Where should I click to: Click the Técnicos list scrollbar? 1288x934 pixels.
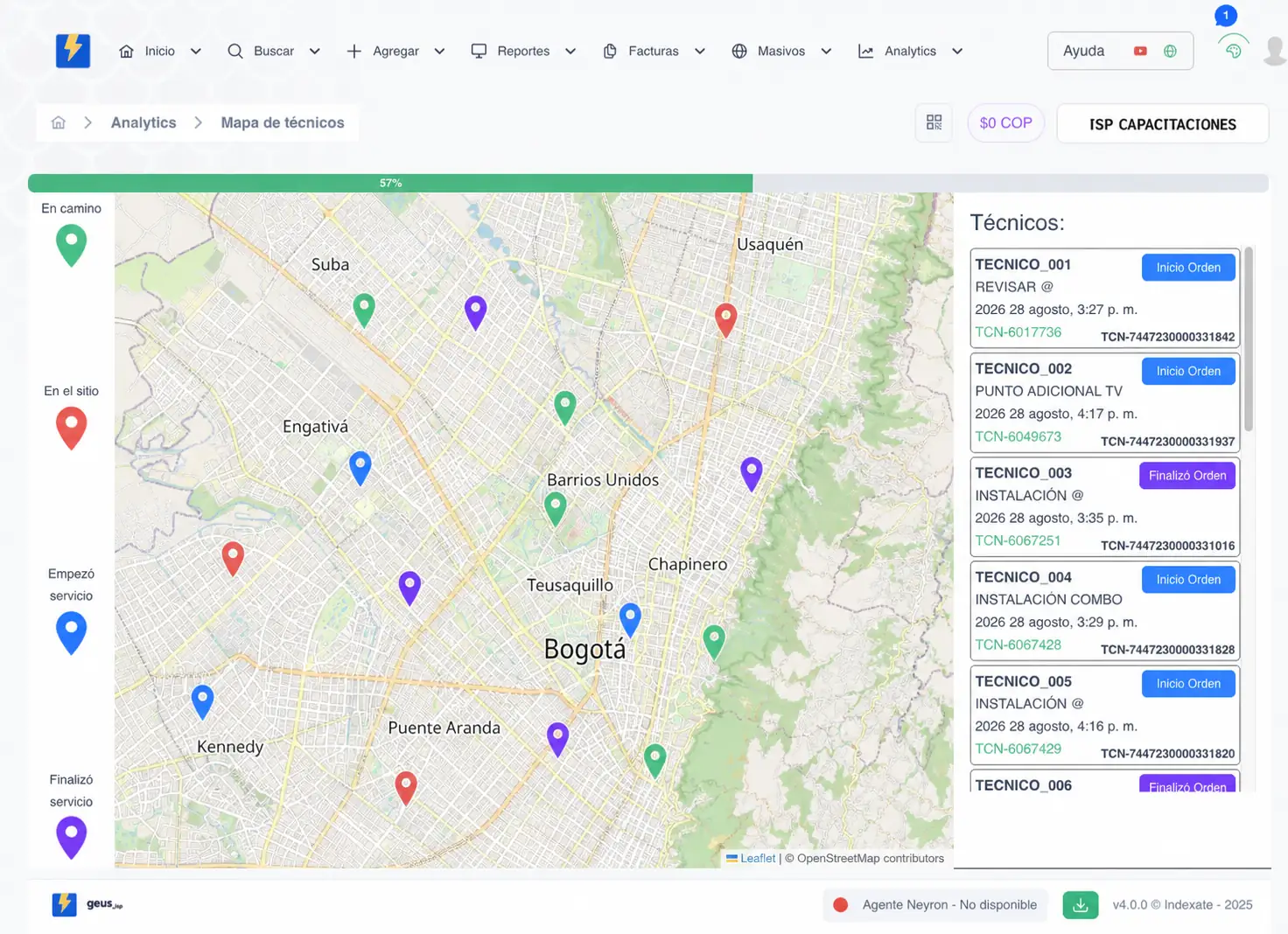(x=1249, y=339)
